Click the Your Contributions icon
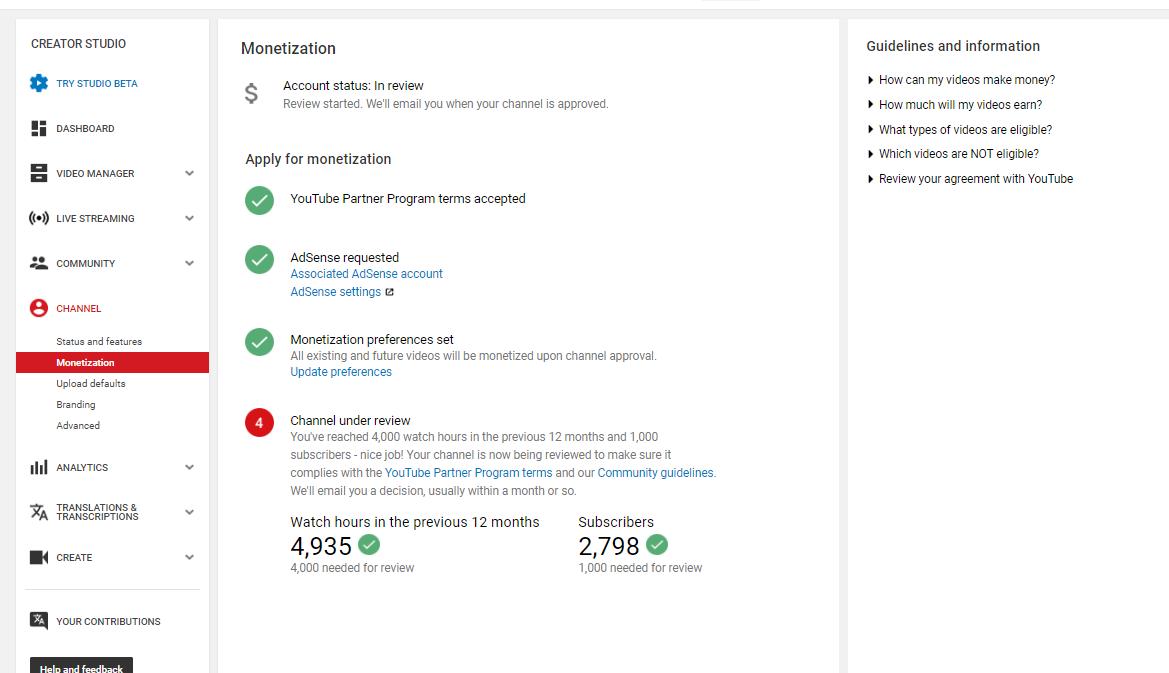 tap(39, 620)
